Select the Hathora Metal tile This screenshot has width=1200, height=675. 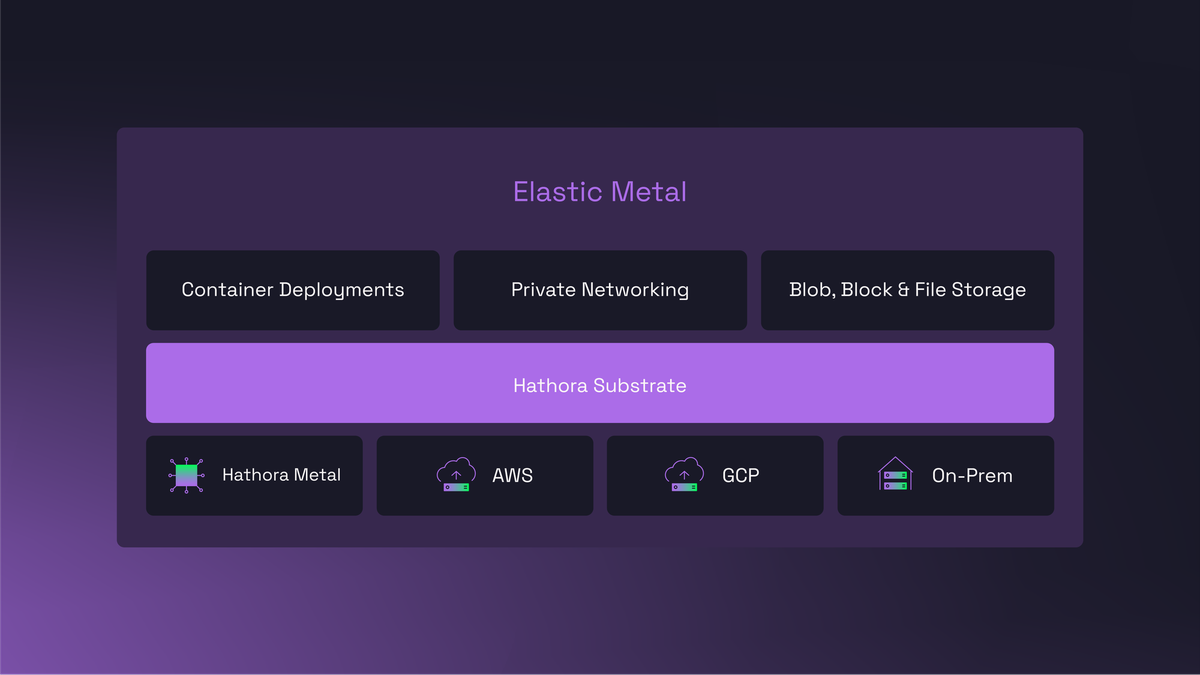(254, 475)
